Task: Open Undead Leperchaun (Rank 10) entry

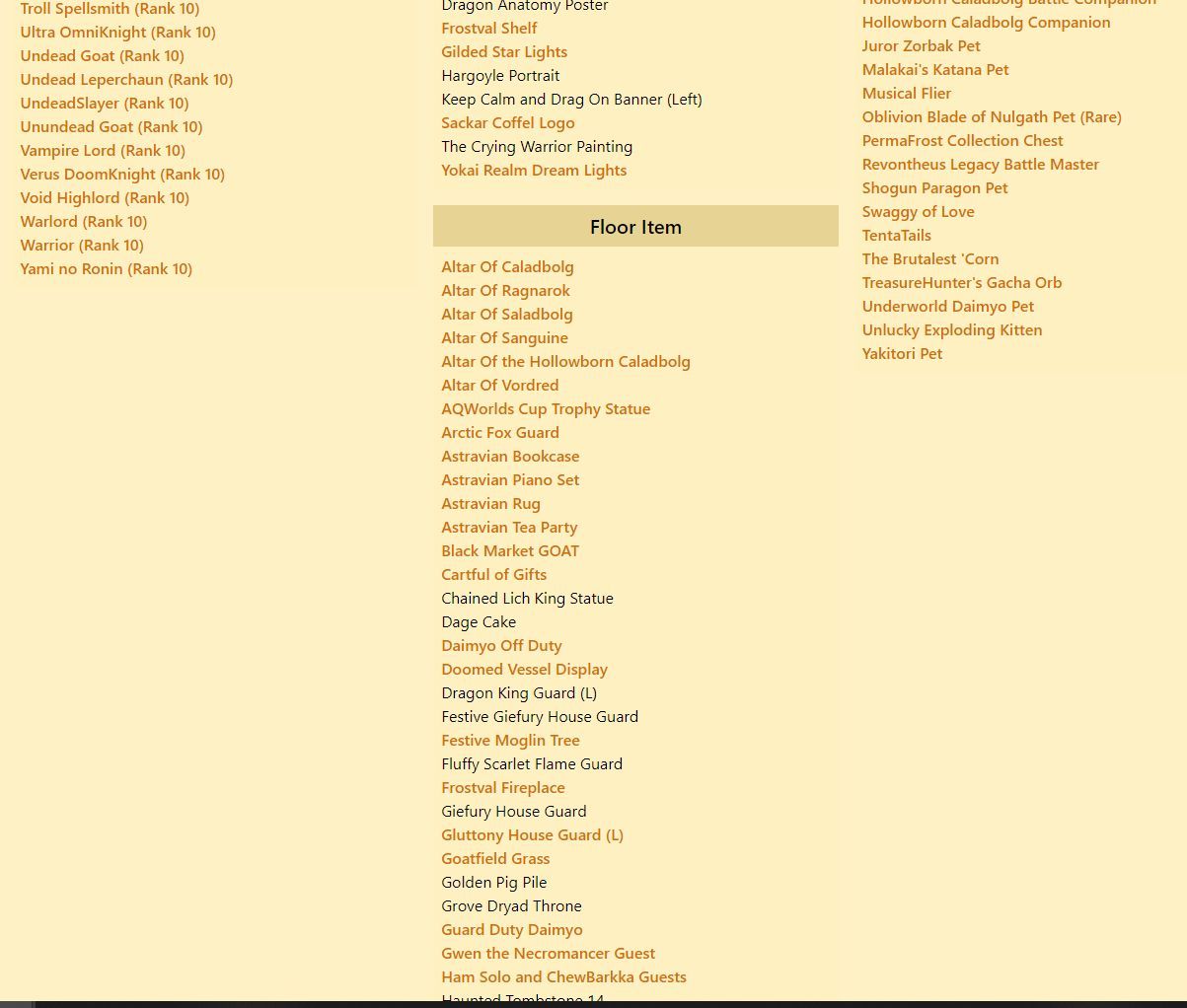Action: click(126, 79)
